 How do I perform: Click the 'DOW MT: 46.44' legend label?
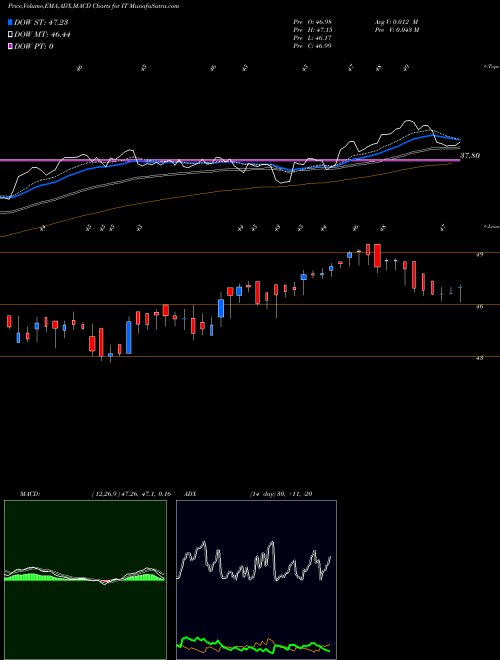[x=42, y=35]
